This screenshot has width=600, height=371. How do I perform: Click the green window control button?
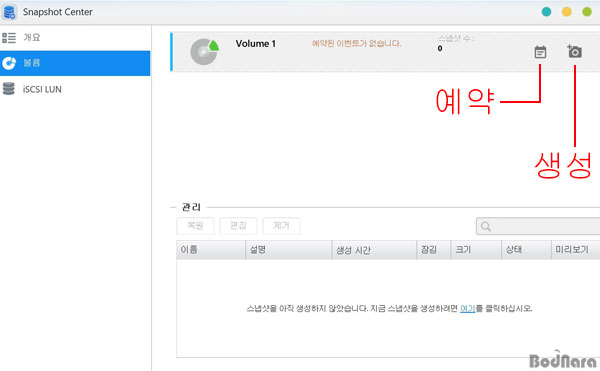(x=587, y=12)
